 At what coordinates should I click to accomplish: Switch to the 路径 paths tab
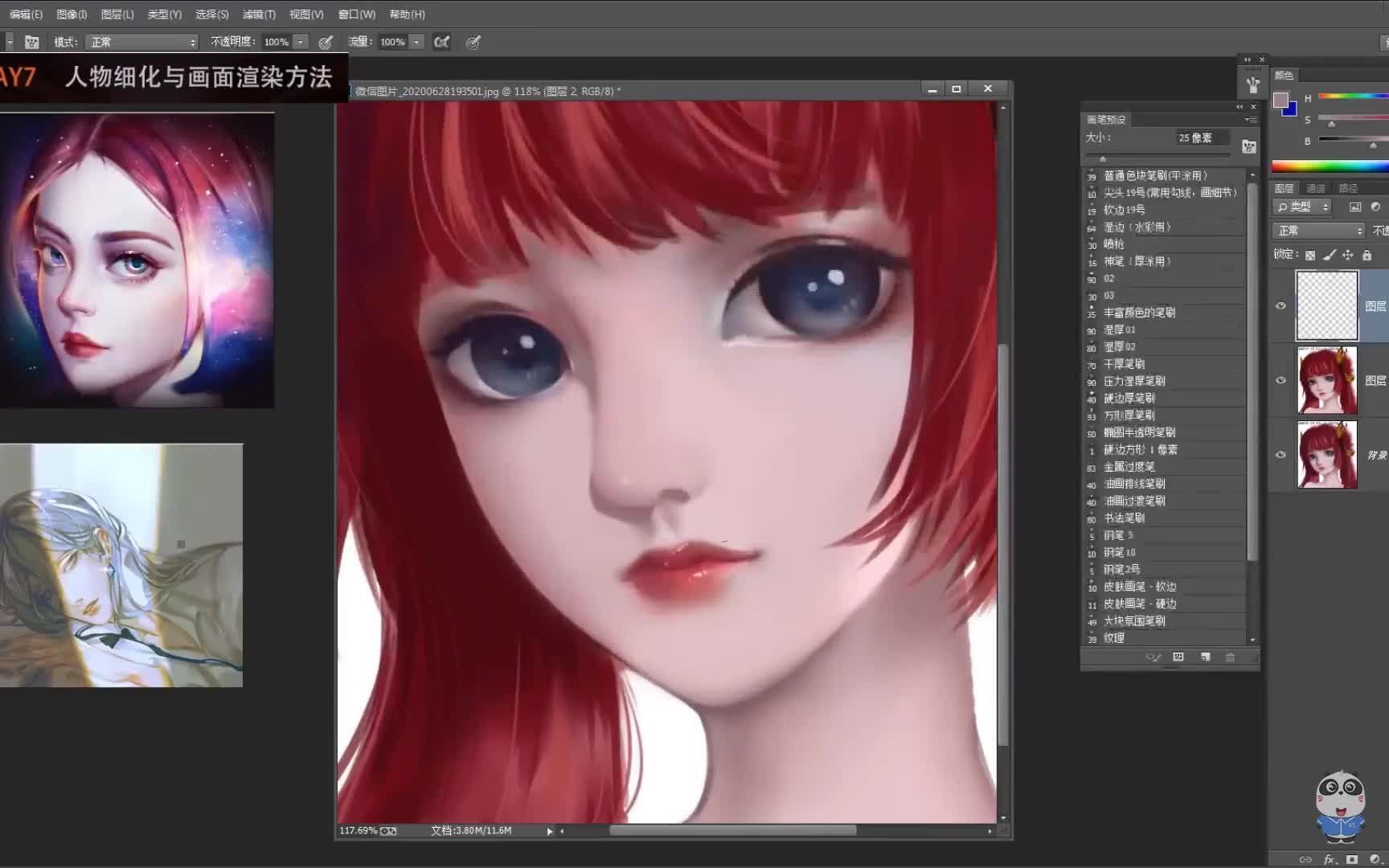[1348, 188]
